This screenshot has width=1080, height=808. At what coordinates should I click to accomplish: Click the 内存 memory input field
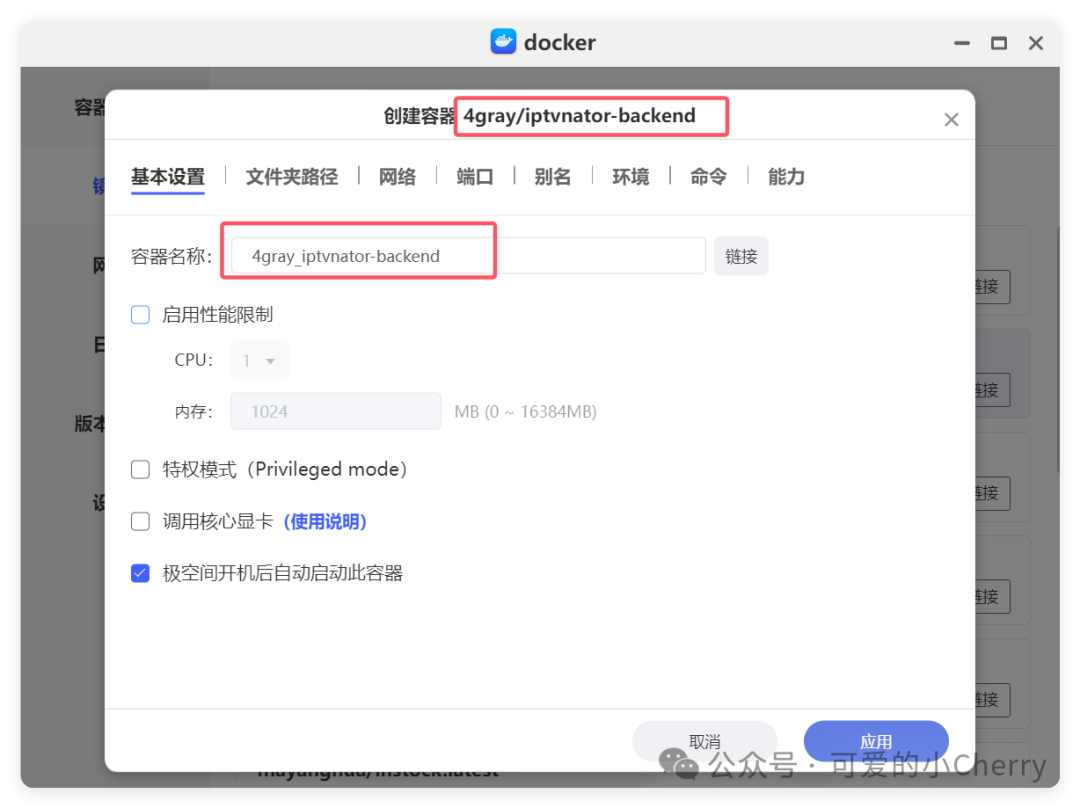click(x=335, y=411)
